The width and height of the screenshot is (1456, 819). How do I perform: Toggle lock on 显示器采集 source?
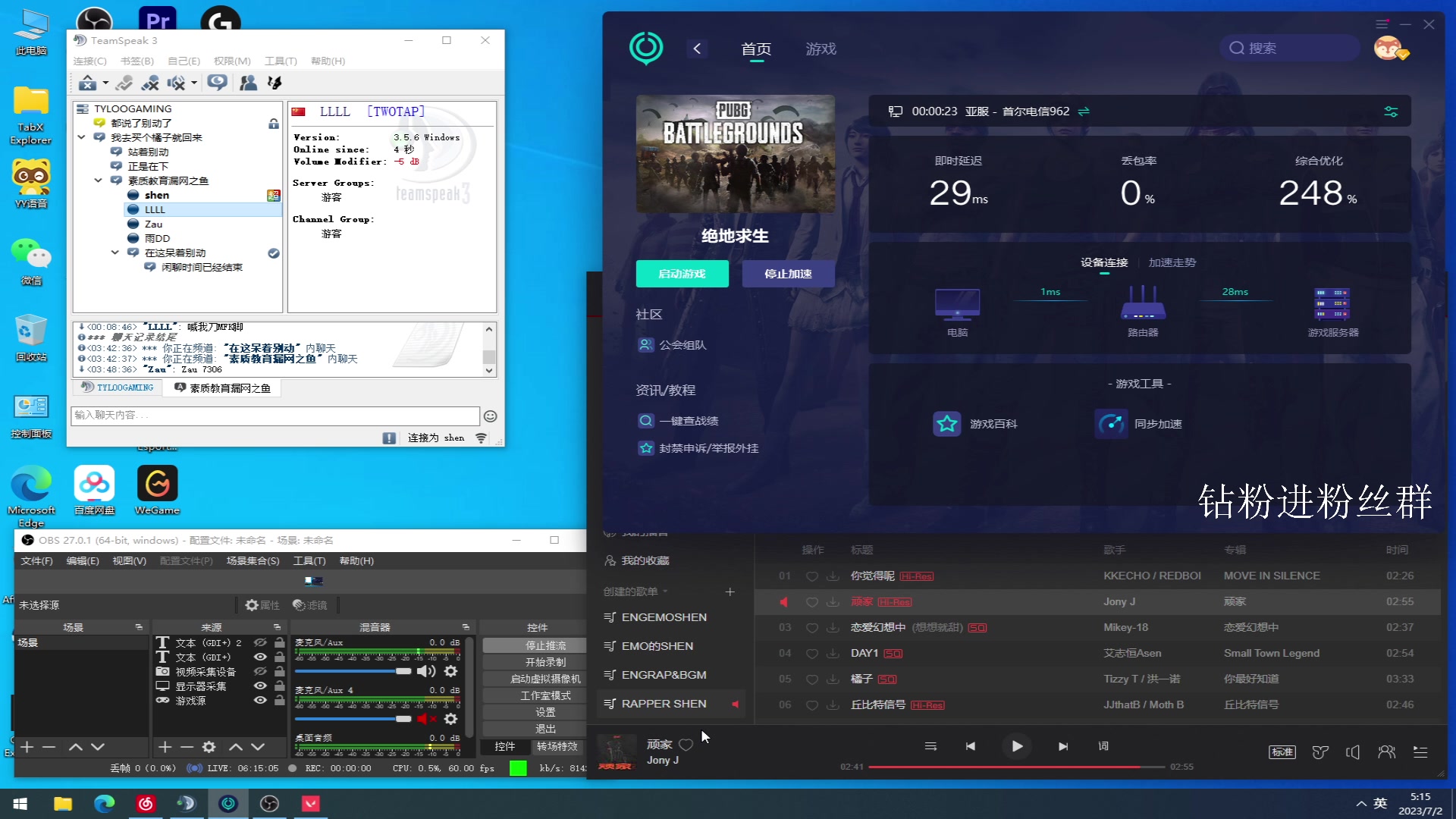click(280, 686)
